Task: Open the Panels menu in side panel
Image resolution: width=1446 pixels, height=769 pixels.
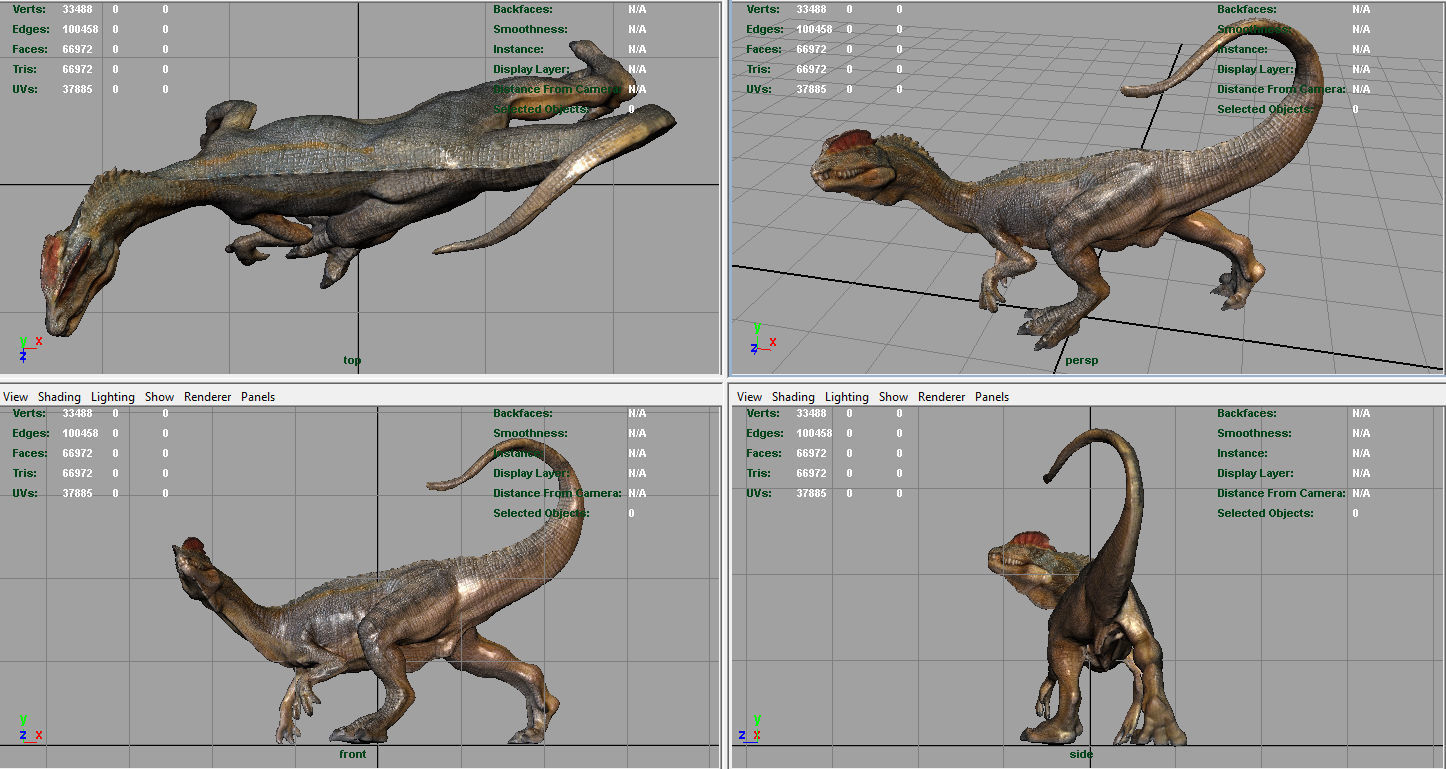Action: coord(992,397)
